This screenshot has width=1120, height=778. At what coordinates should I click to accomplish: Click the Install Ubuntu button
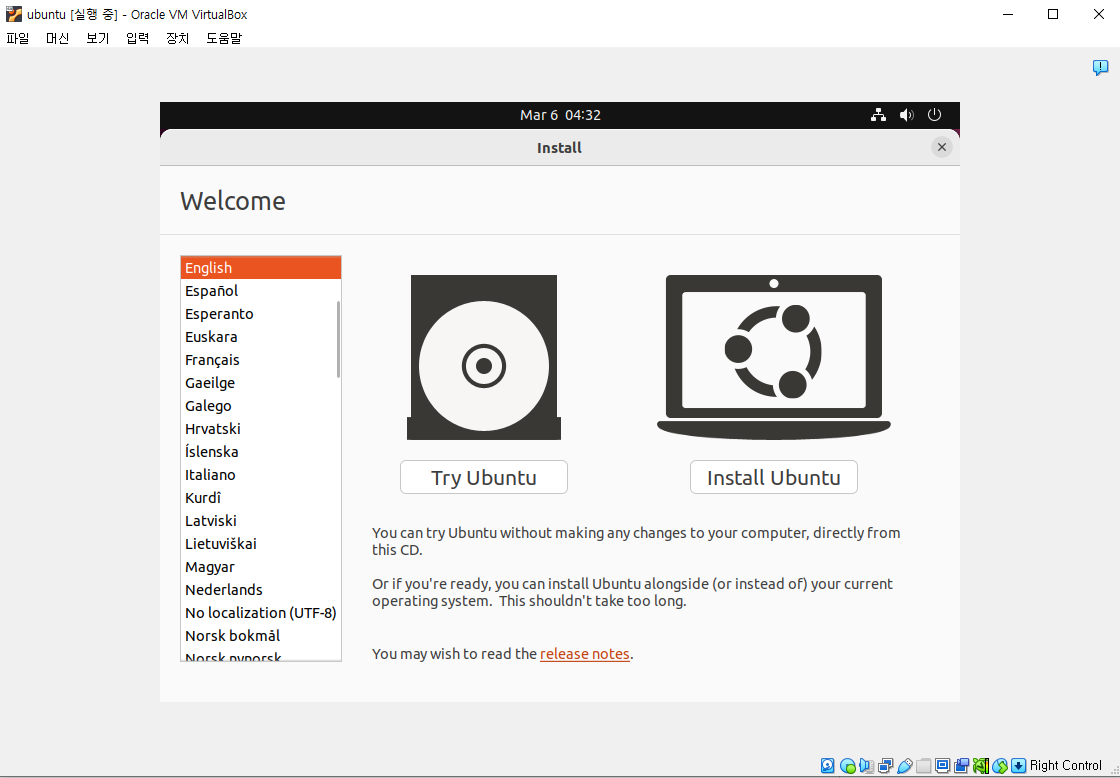click(774, 477)
